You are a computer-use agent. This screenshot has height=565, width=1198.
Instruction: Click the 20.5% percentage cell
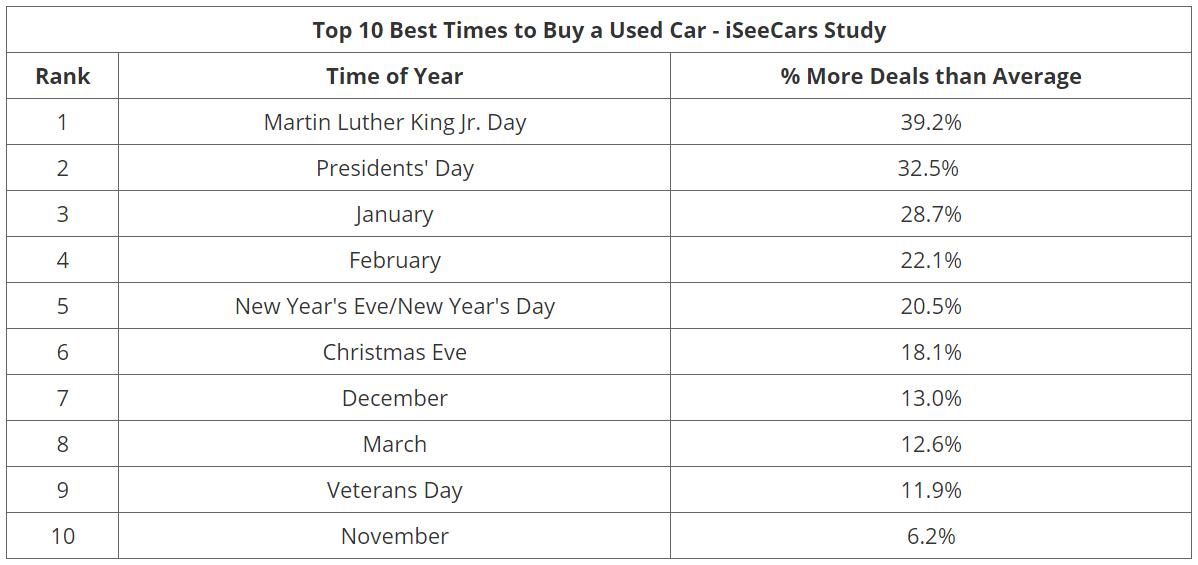pos(930,306)
